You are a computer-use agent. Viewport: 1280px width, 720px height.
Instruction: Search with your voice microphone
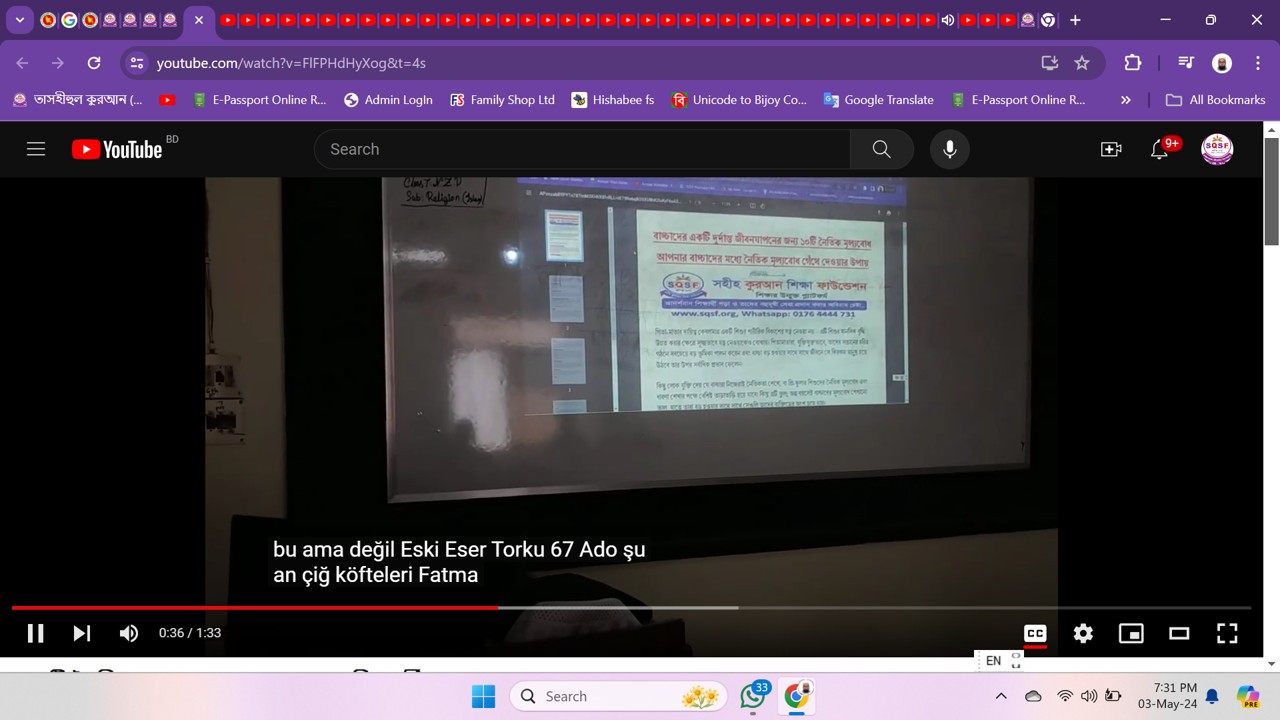(950, 149)
